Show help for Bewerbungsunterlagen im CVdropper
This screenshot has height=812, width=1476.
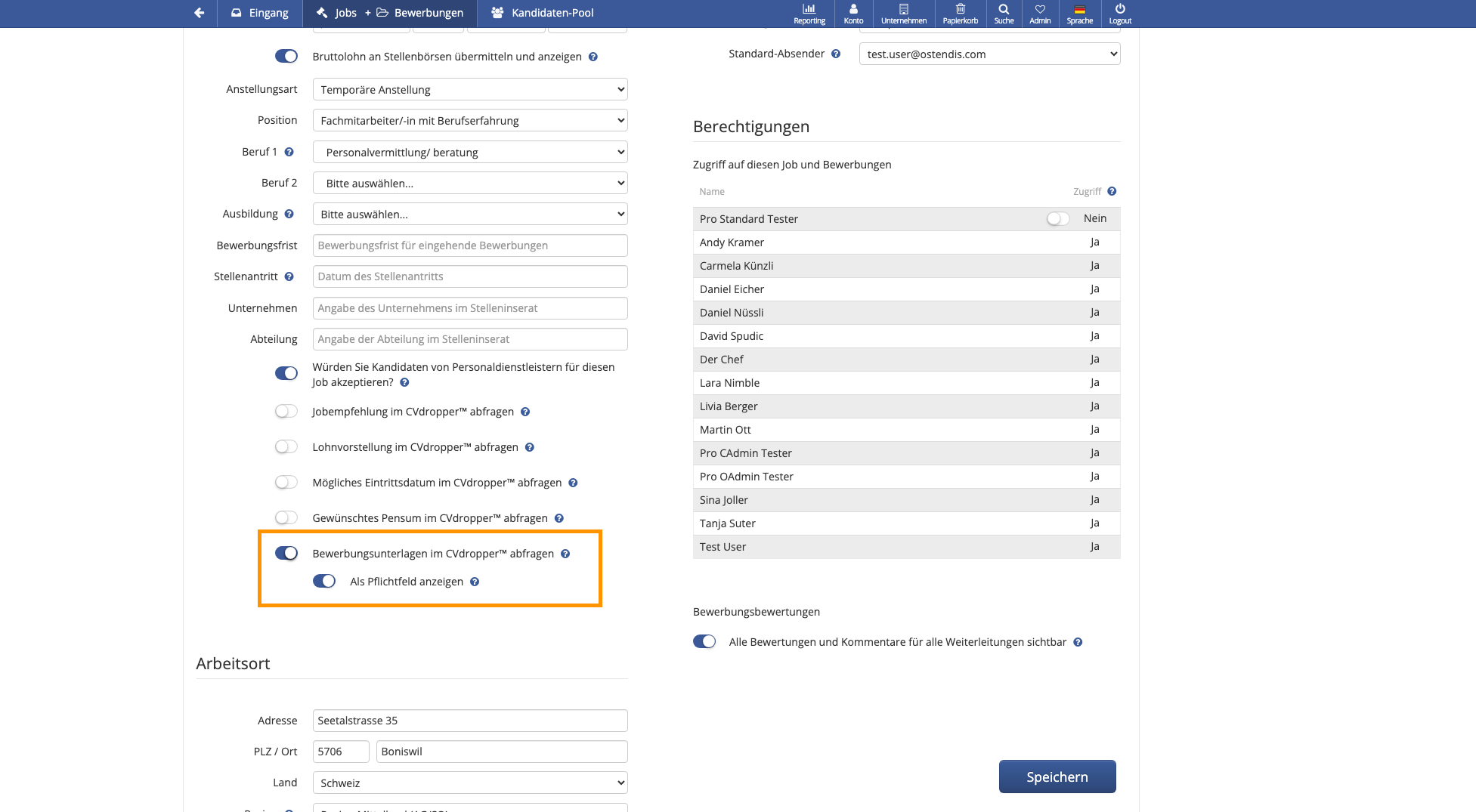[x=565, y=554]
